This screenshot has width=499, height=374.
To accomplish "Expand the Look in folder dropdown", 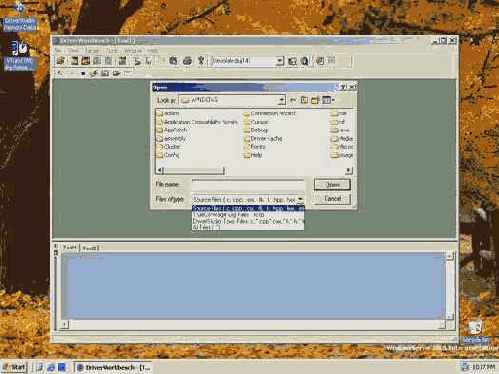I will coord(281,100).
